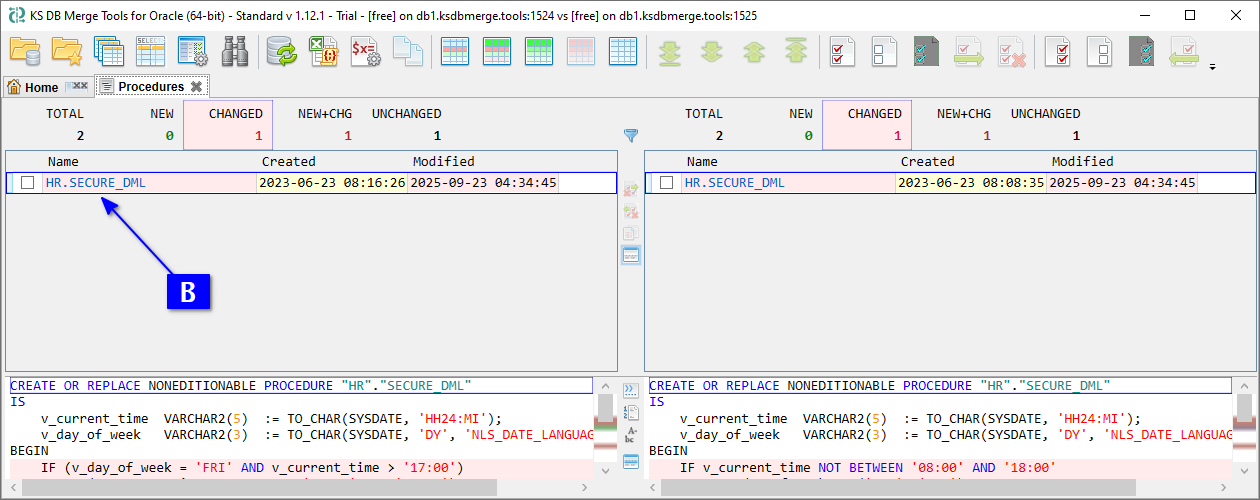Viewport: 1260px width, 500px height.
Task: Click the toolbar overflow arrow
Action: click(x=1213, y=68)
